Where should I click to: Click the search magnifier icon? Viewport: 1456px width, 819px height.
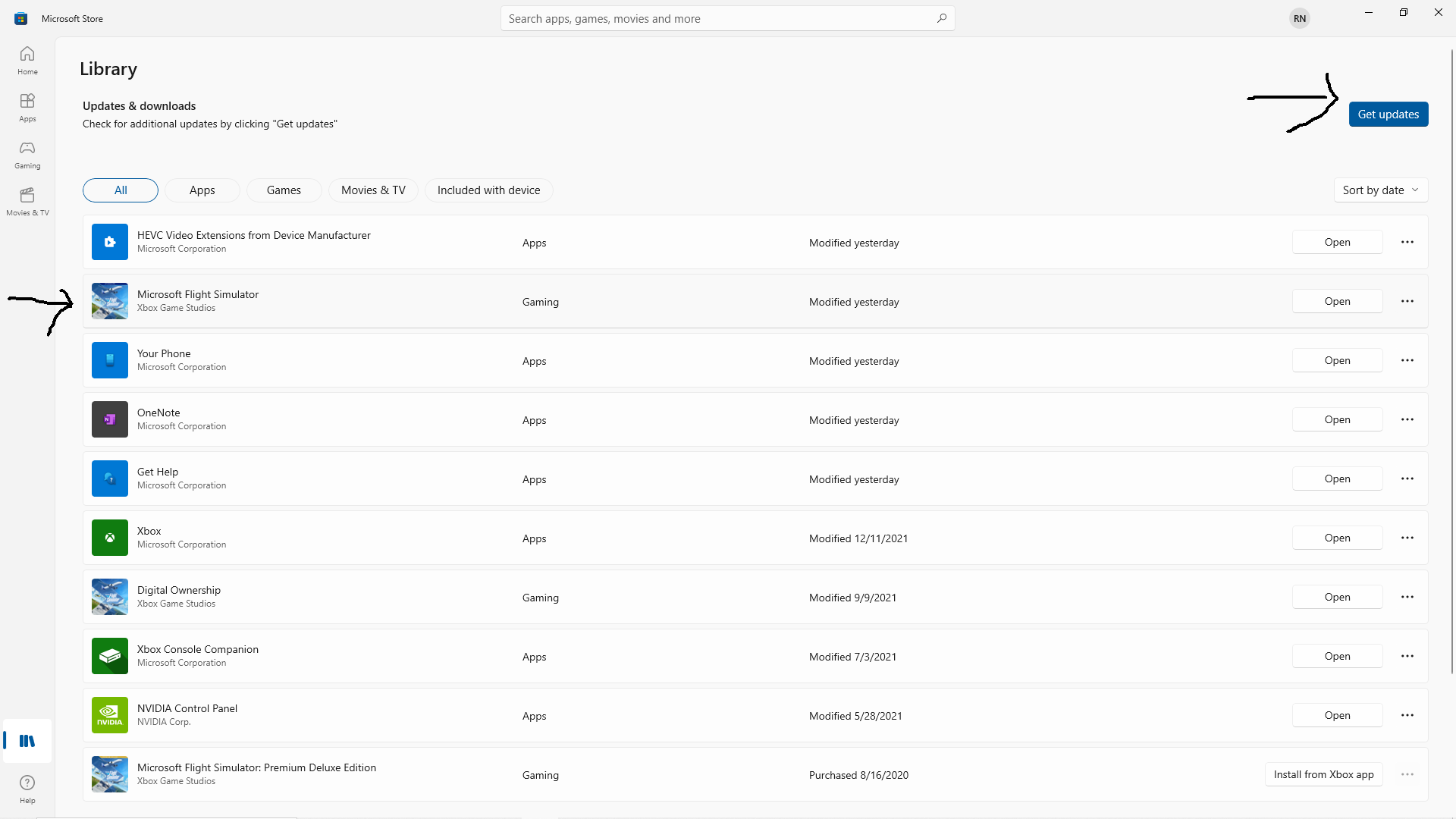941,18
